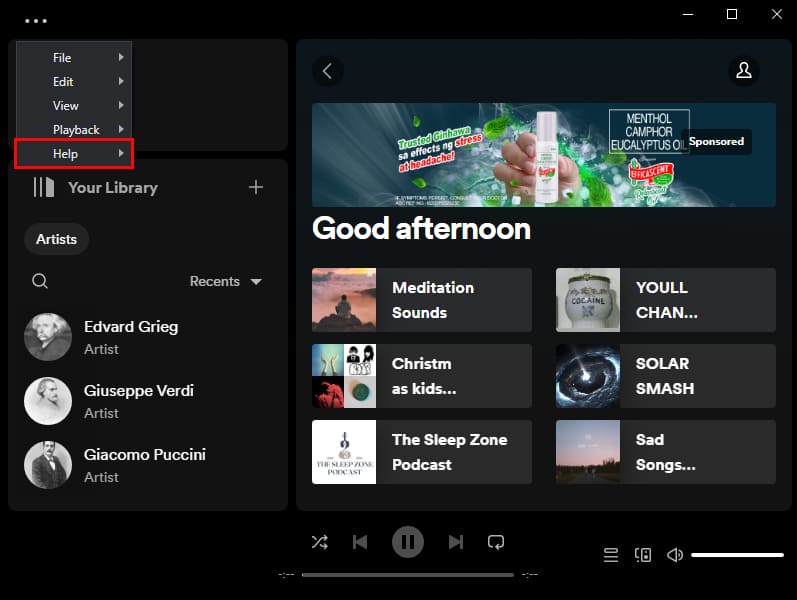Open the YOULL CHAN... playlist cover art

tap(588, 300)
